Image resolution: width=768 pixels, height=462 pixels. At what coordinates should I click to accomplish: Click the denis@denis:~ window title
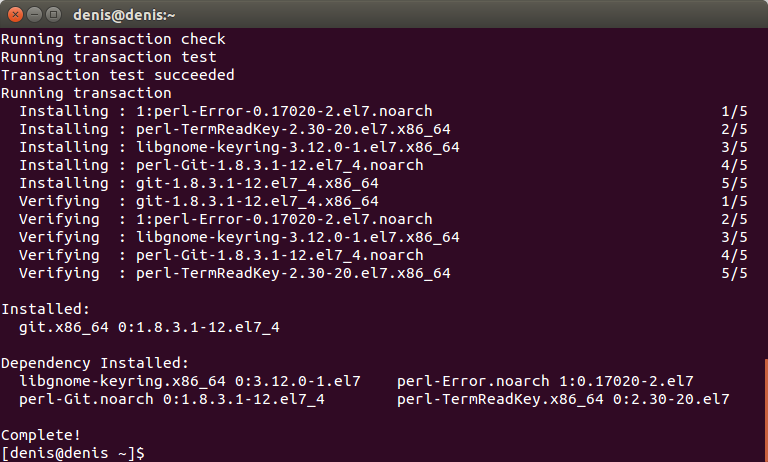pyautogui.click(x=124, y=15)
